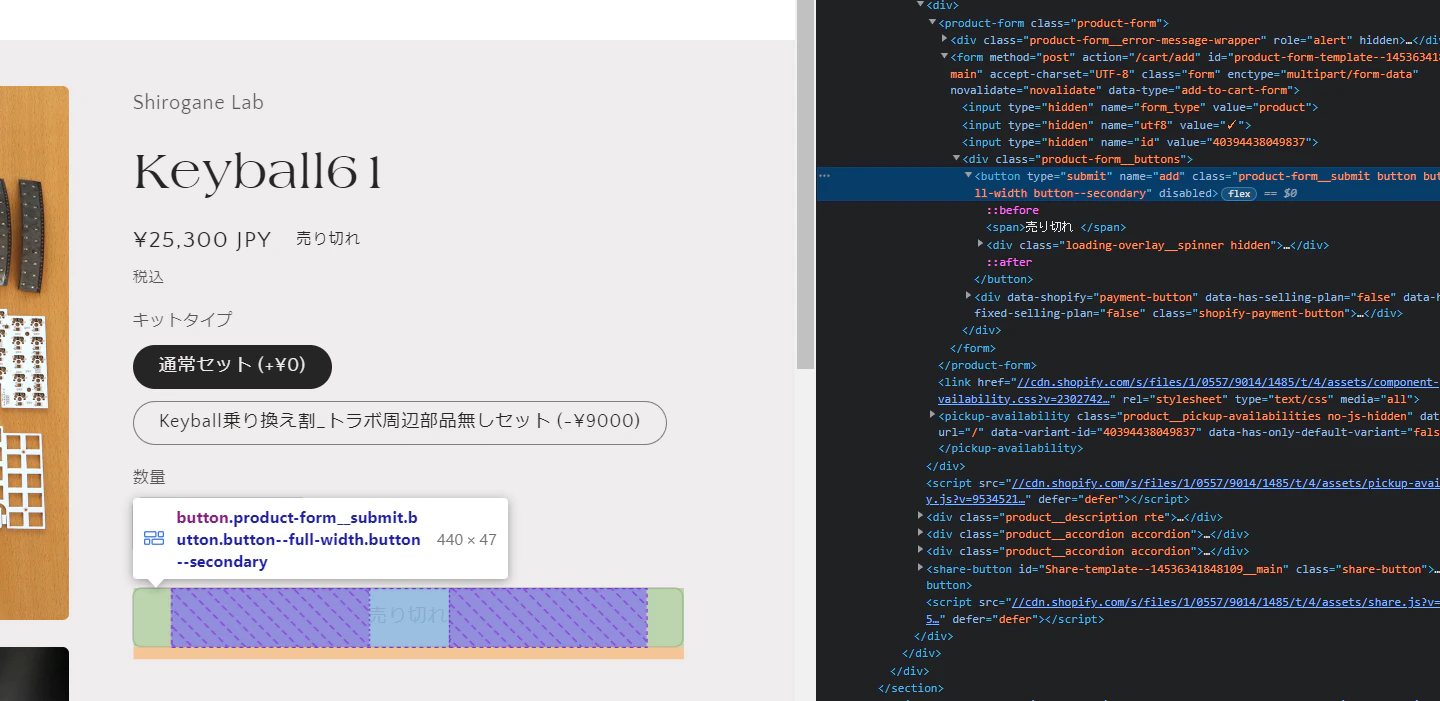Viewport: 1440px width, 701px height.
Task: Select the closing </form> tag row
Action: point(972,348)
